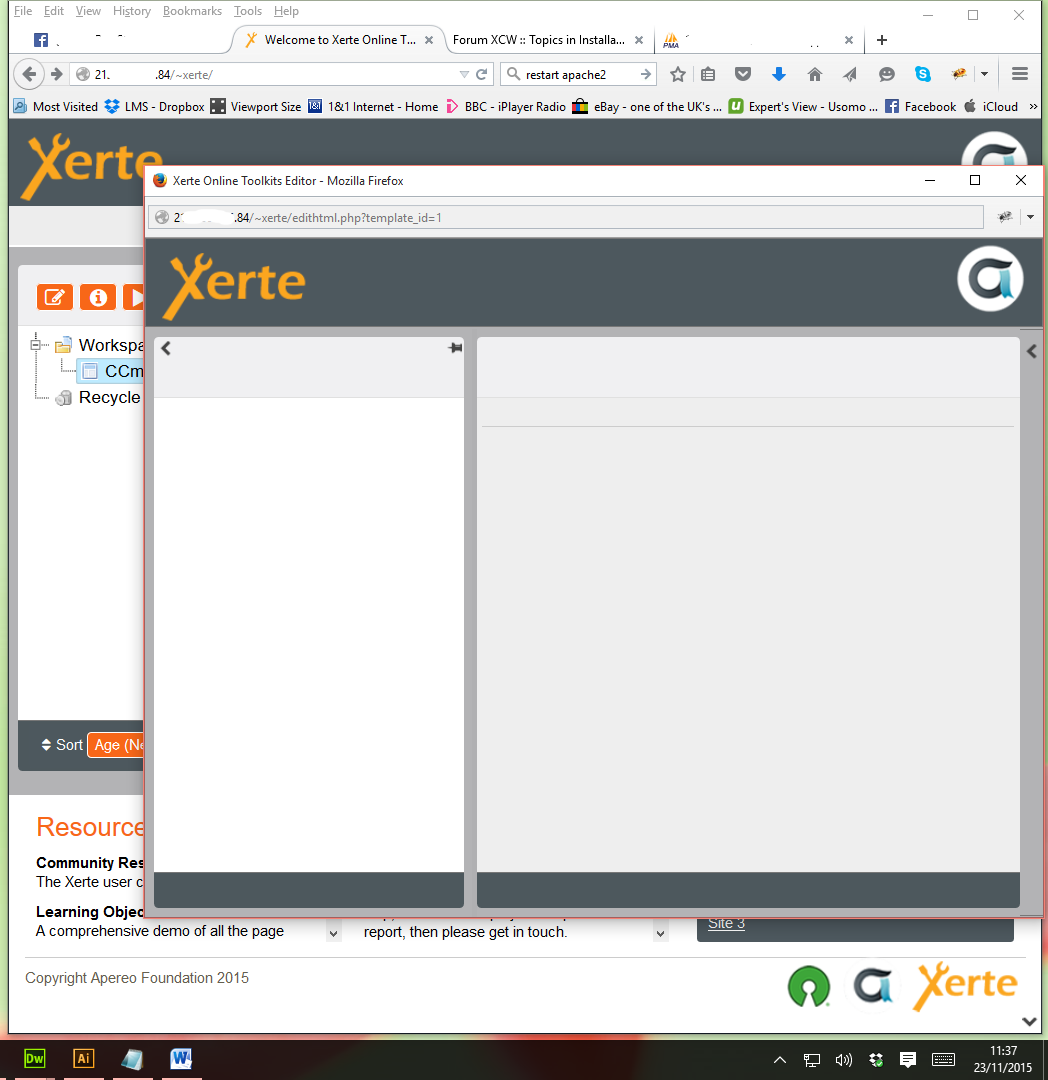Click the popup address bar dropdown arrow
The height and width of the screenshot is (1080, 1048).
point(1030,217)
